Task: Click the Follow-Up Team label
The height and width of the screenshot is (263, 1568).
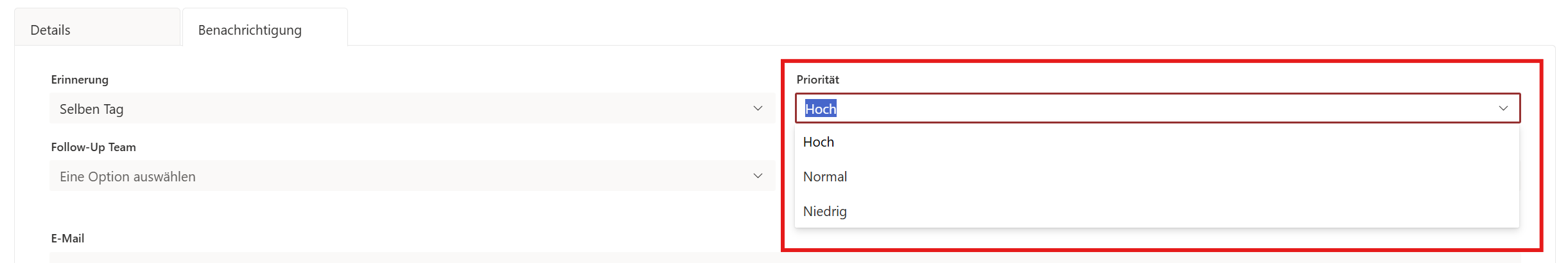Action: [93, 147]
